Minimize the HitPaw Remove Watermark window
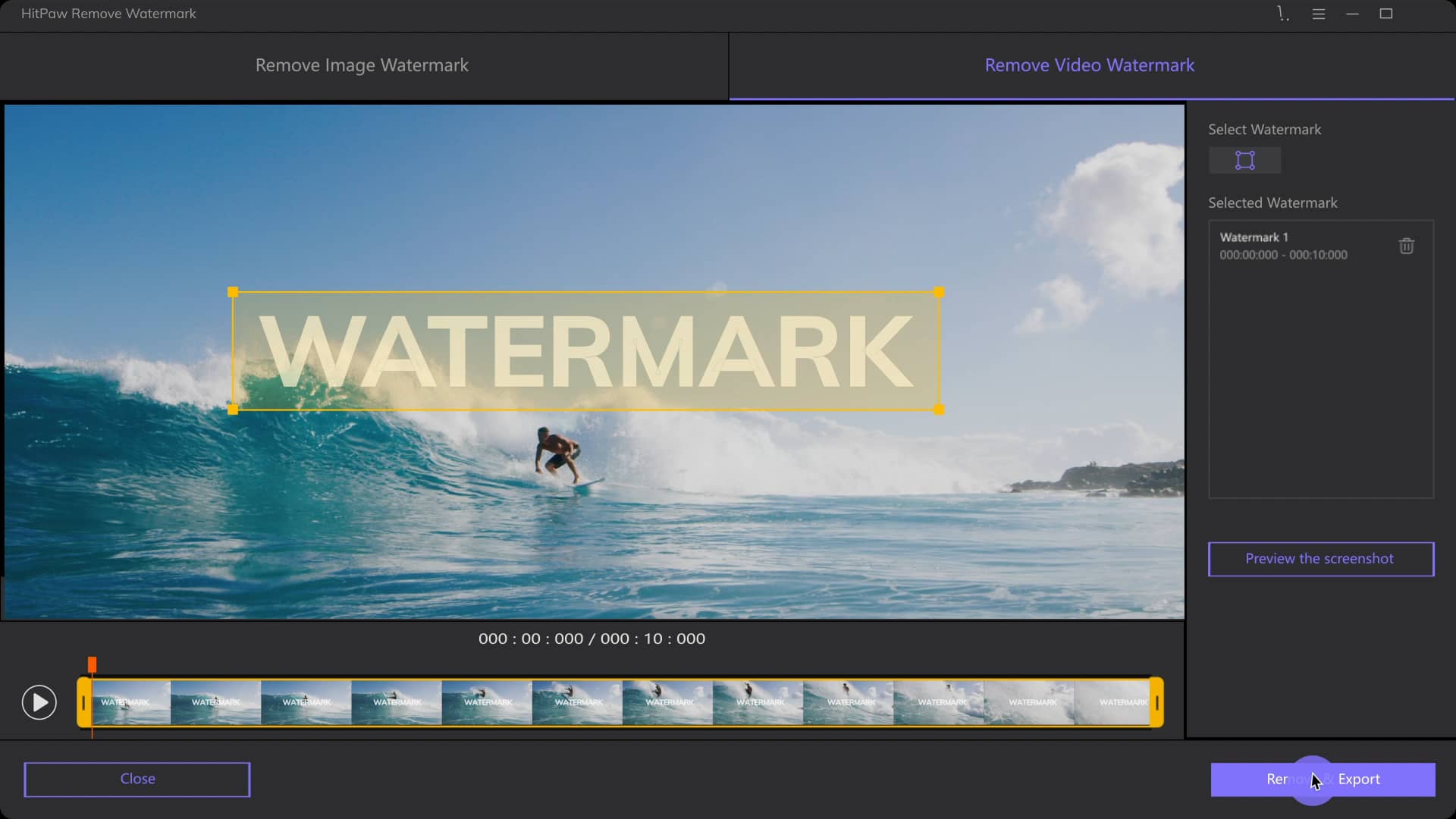 [x=1351, y=14]
